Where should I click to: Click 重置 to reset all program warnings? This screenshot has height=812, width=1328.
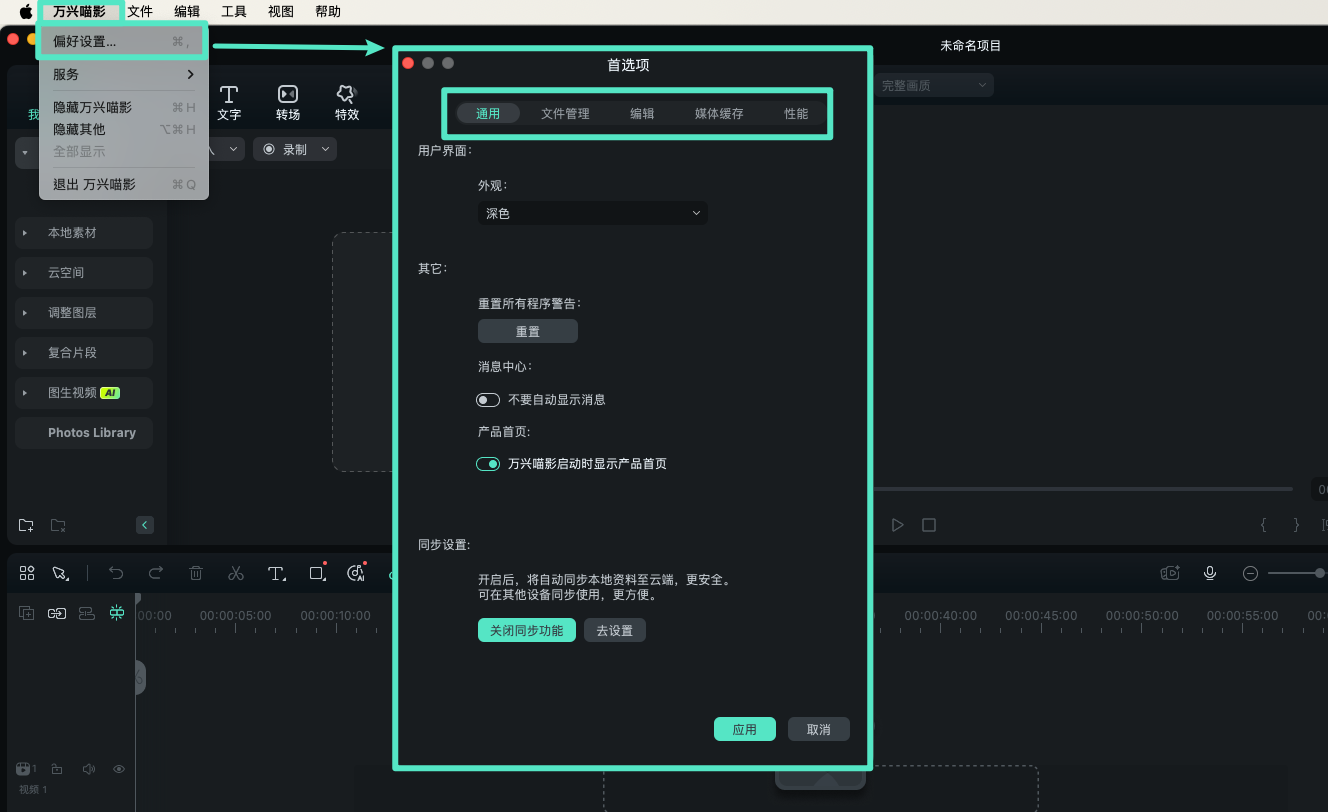tap(527, 331)
